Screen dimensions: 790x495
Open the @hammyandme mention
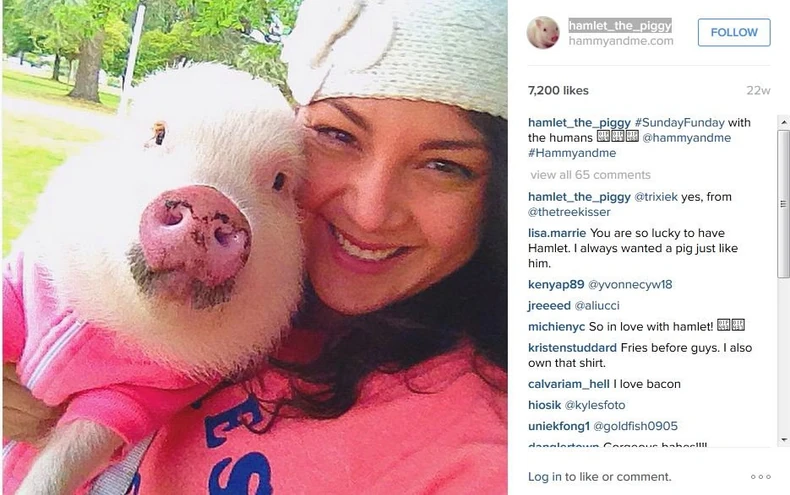[686, 138]
